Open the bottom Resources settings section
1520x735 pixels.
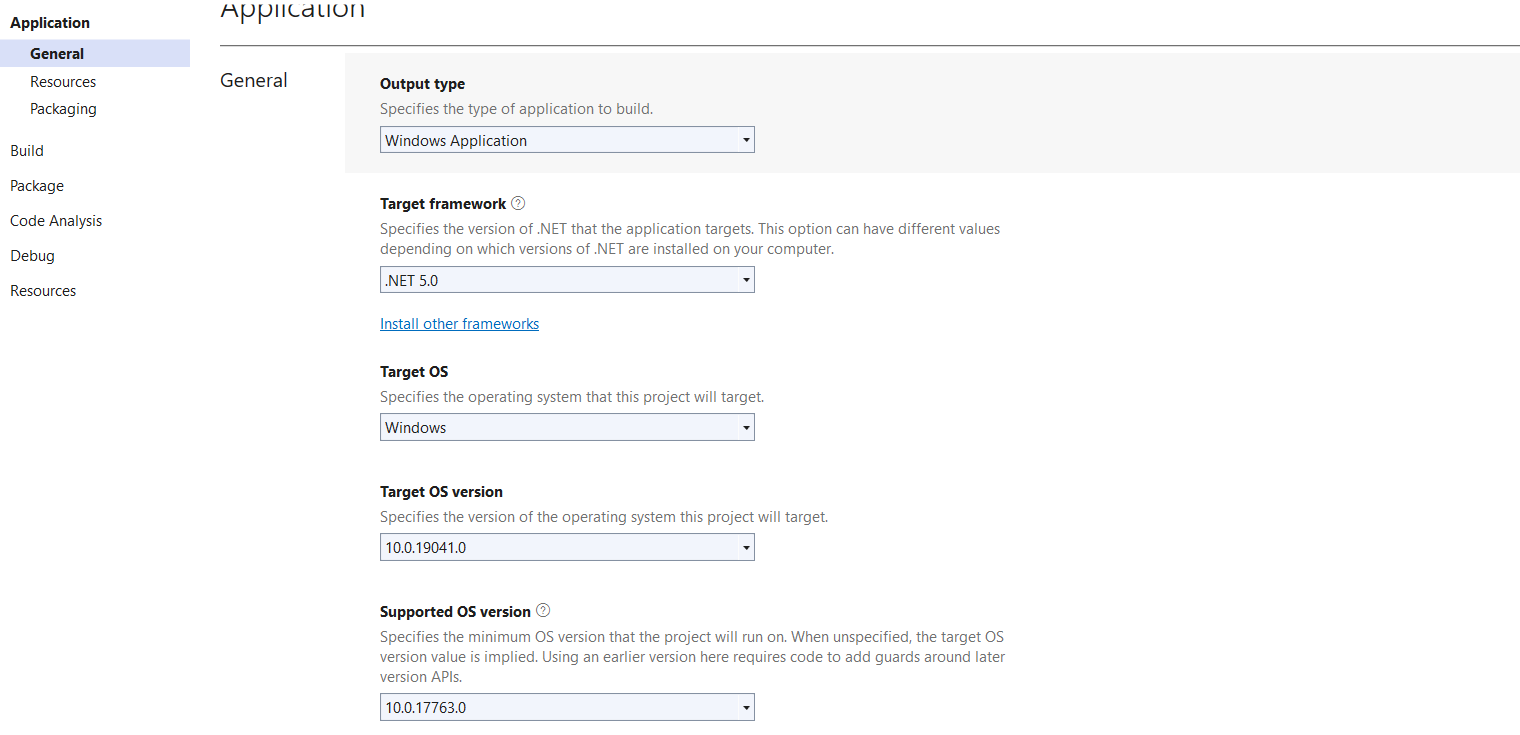pos(43,290)
